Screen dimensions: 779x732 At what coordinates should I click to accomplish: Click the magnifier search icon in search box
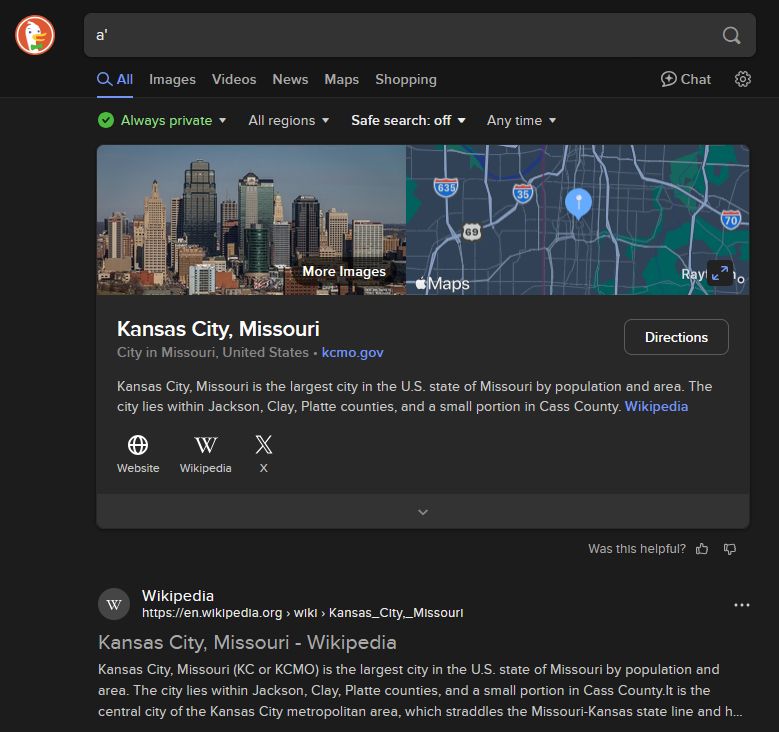coord(731,35)
